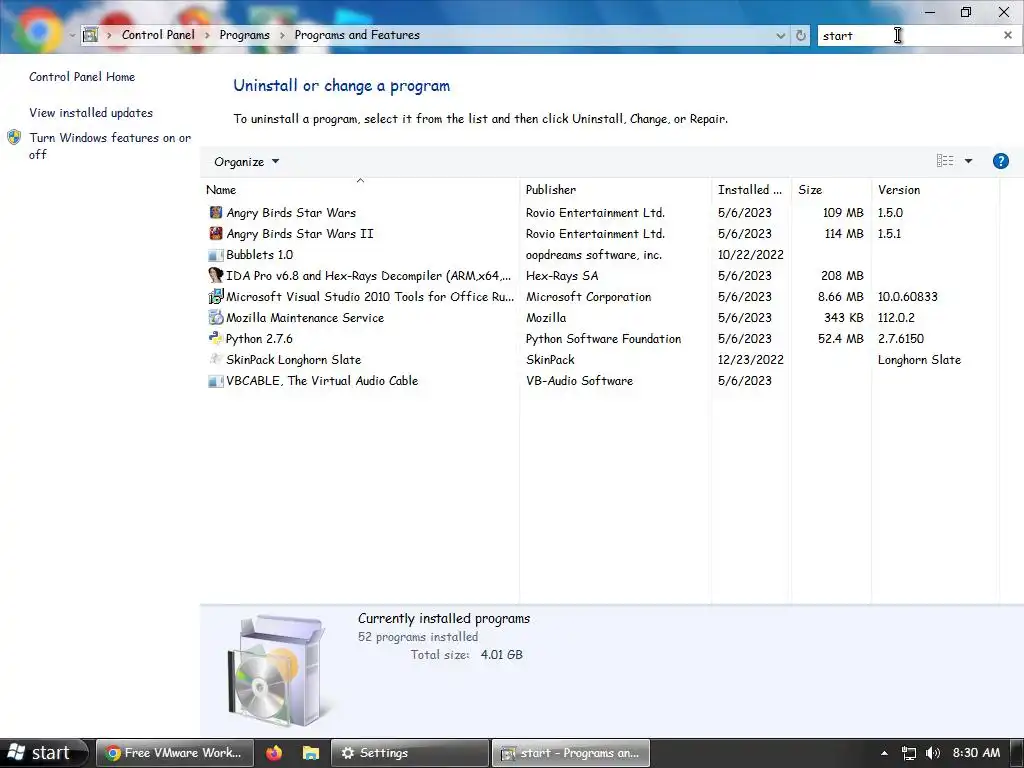Switch to Settings taskbar window

click(x=409, y=753)
